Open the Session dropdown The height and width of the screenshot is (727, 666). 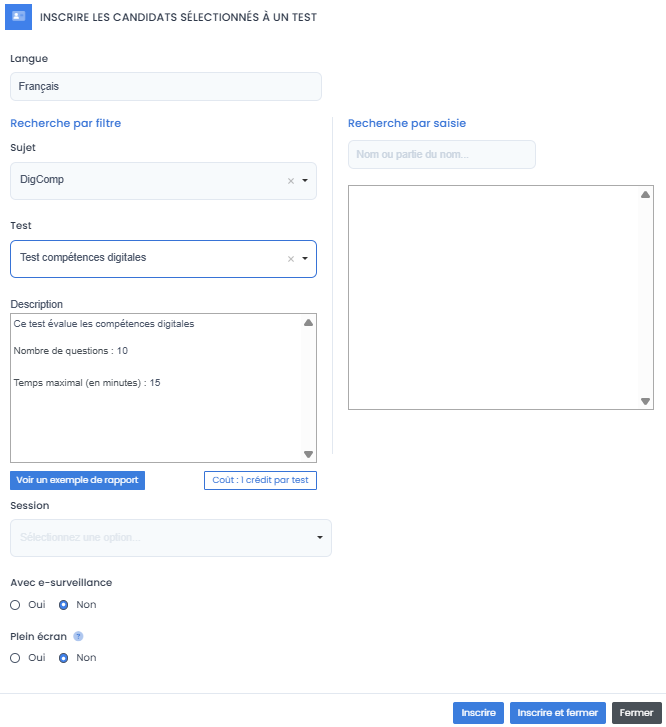tap(171, 537)
